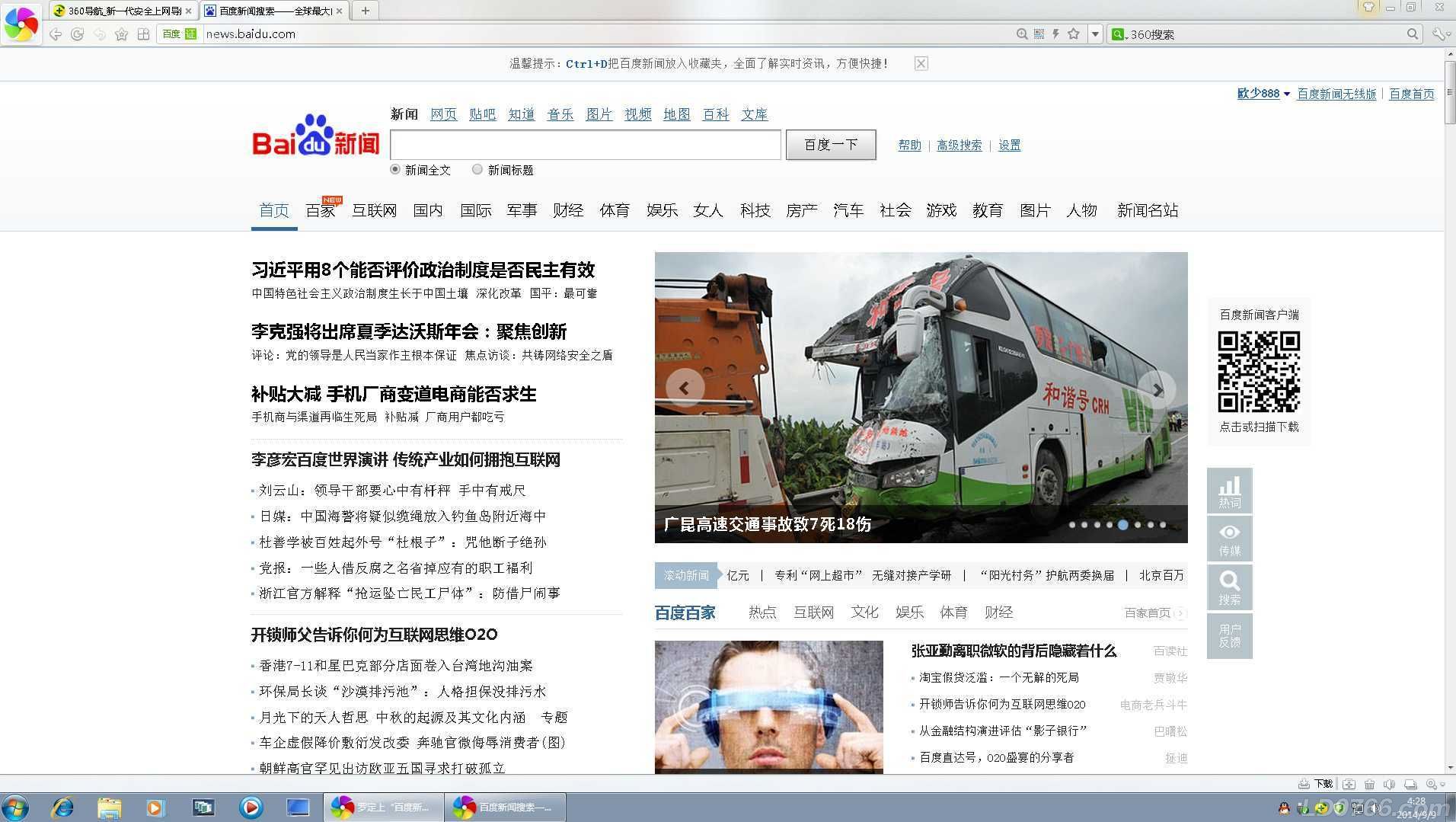Open headline 李克强将出席夏季达沃斯年会
This screenshot has height=822, width=1456.
coord(409,331)
